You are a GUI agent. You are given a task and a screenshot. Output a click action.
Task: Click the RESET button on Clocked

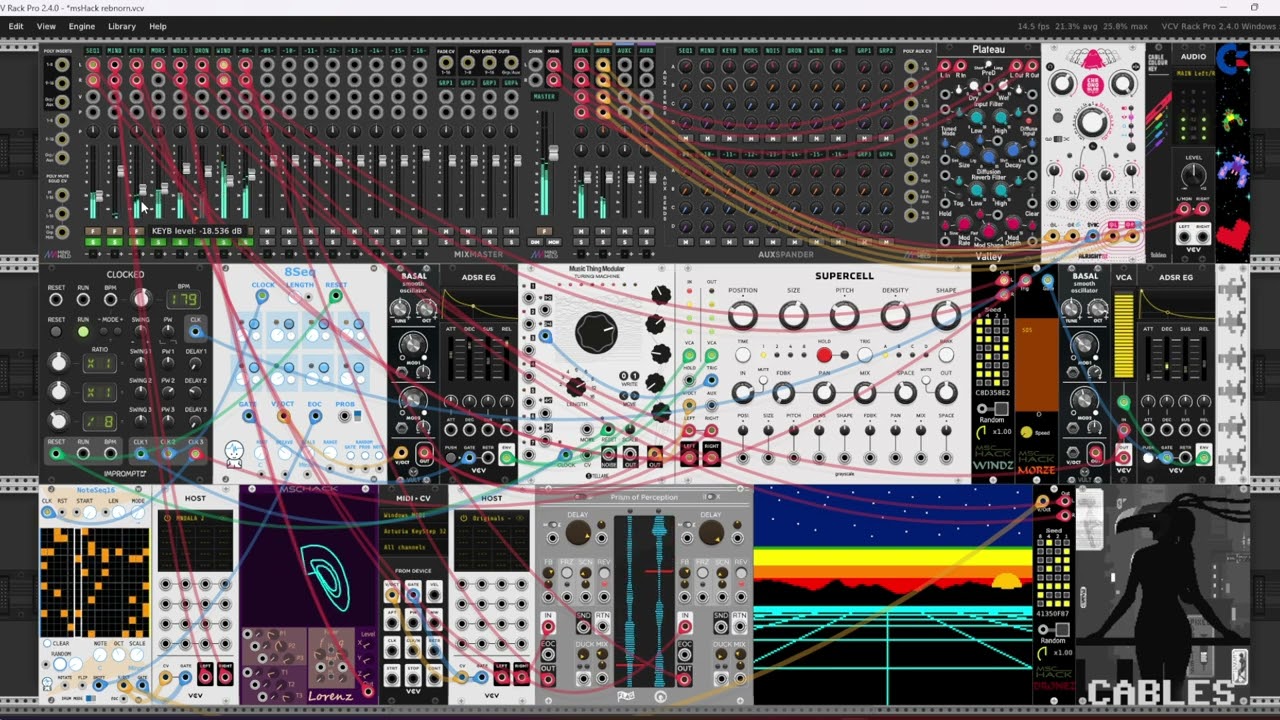pyautogui.click(x=57, y=331)
